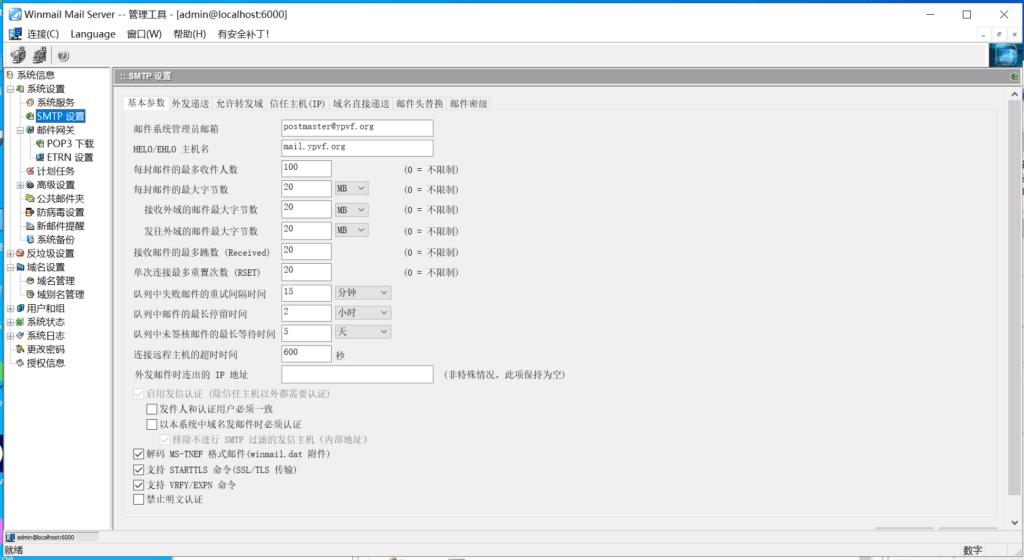Uncheck 支持 STARTTLS 命令 checkbox
The image size is (1024, 560).
(138, 469)
